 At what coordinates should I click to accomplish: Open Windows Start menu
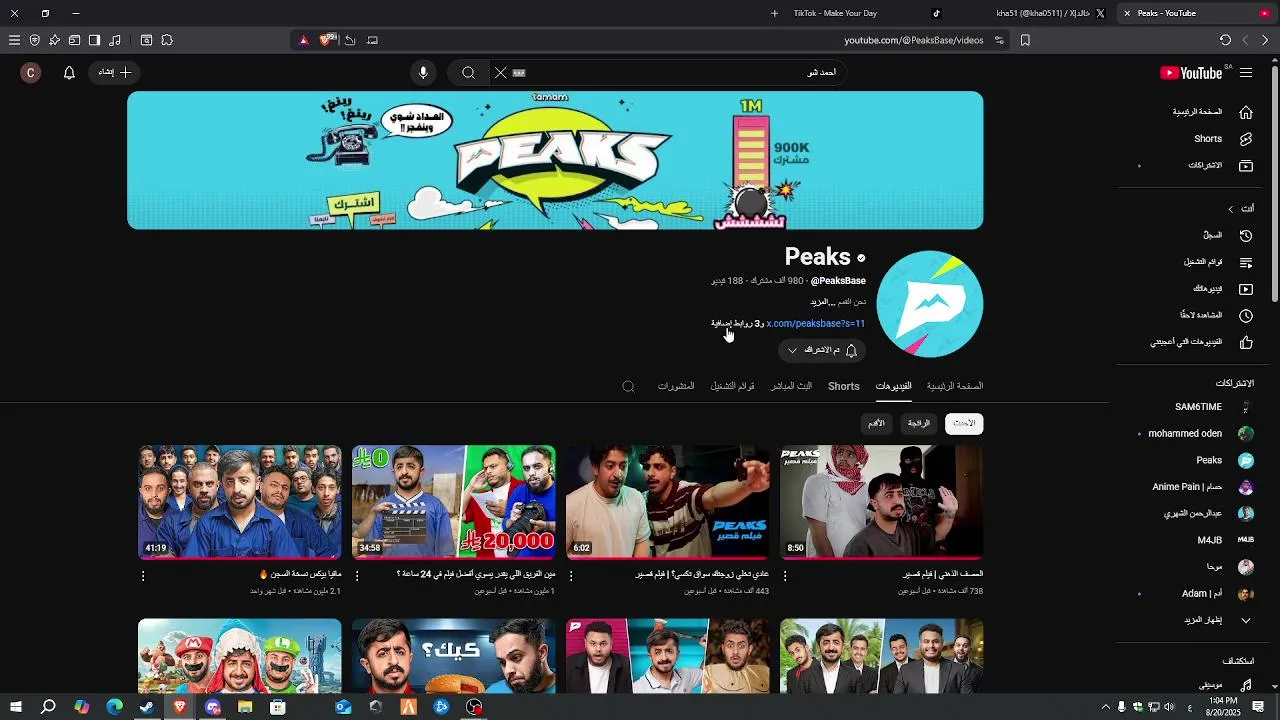(x=16, y=707)
